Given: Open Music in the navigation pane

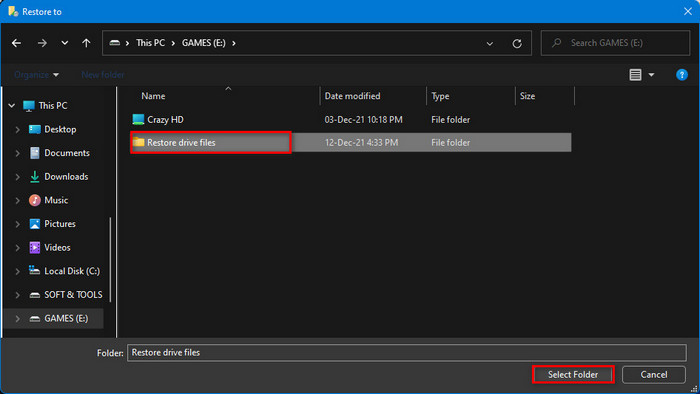Looking at the screenshot, I should [56, 200].
